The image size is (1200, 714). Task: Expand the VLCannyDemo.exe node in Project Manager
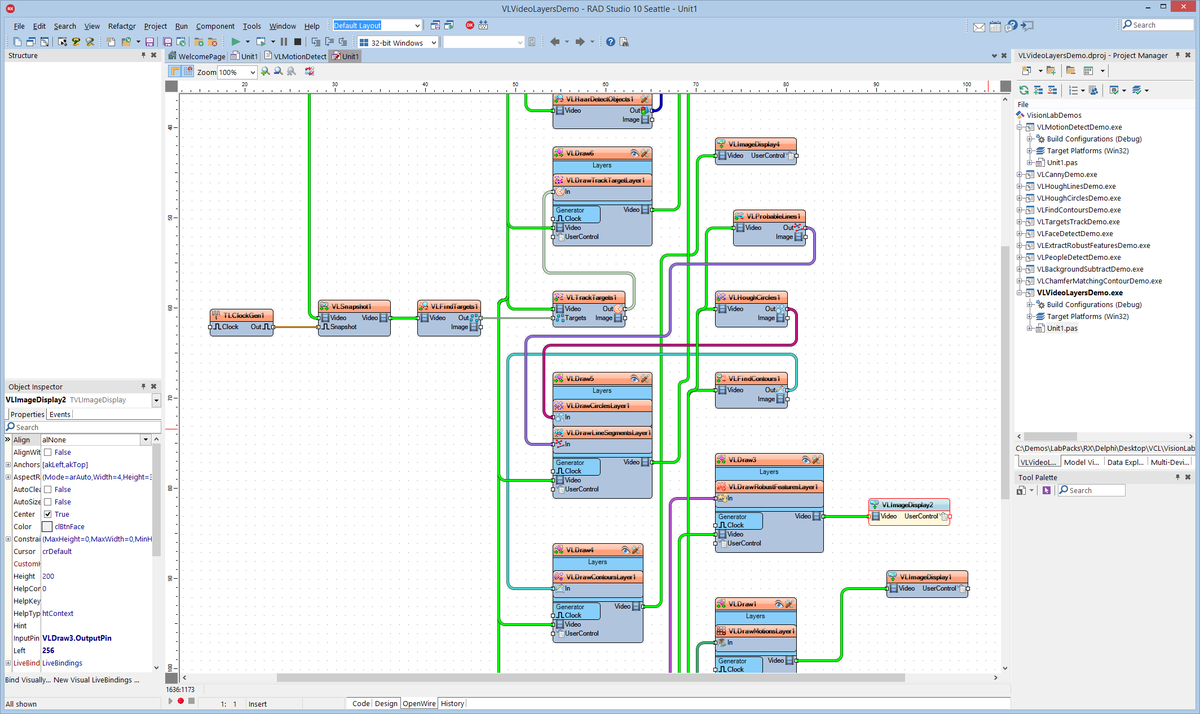(x=1019, y=174)
